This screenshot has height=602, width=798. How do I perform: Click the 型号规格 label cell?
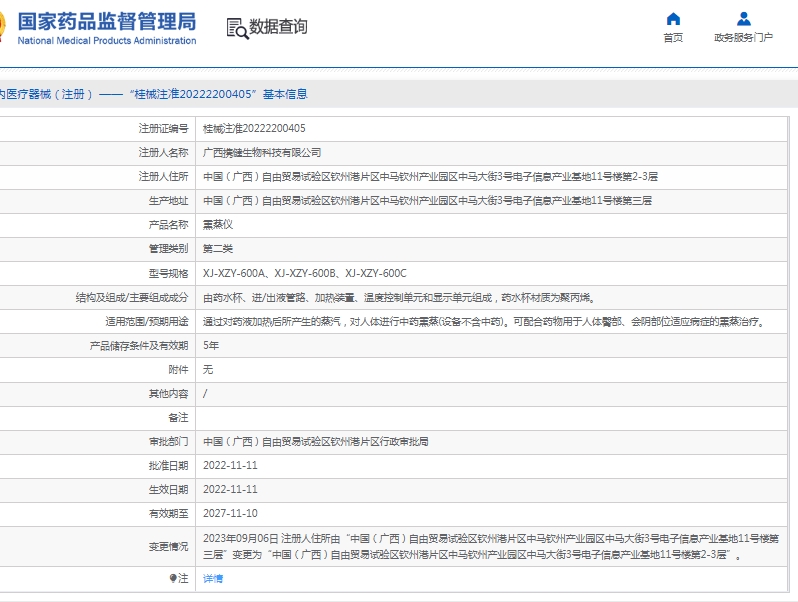[x=97, y=273]
